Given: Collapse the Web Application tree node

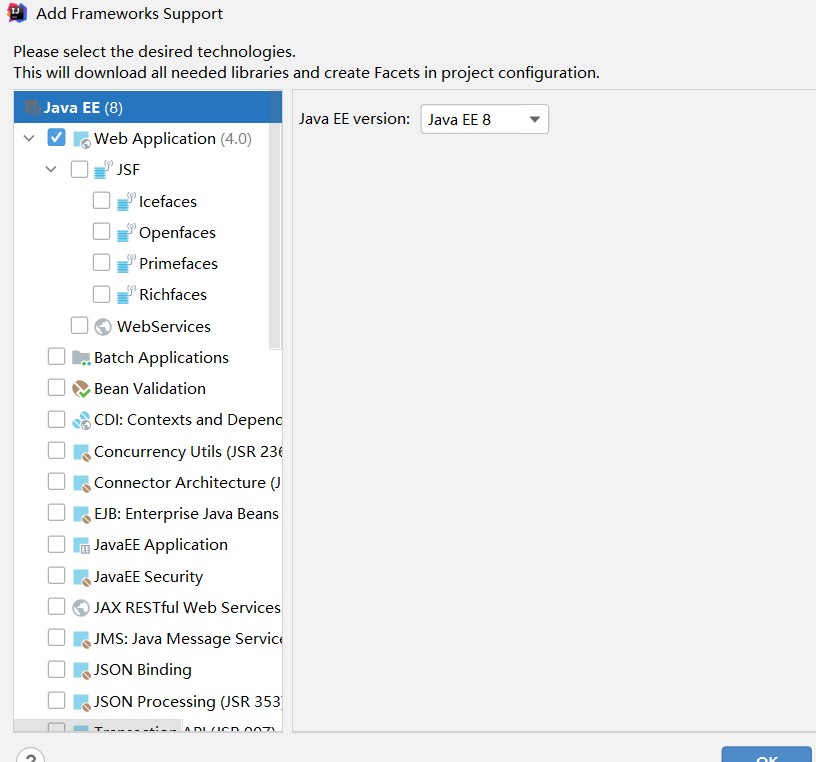Looking at the screenshot, I should [29, 138].
